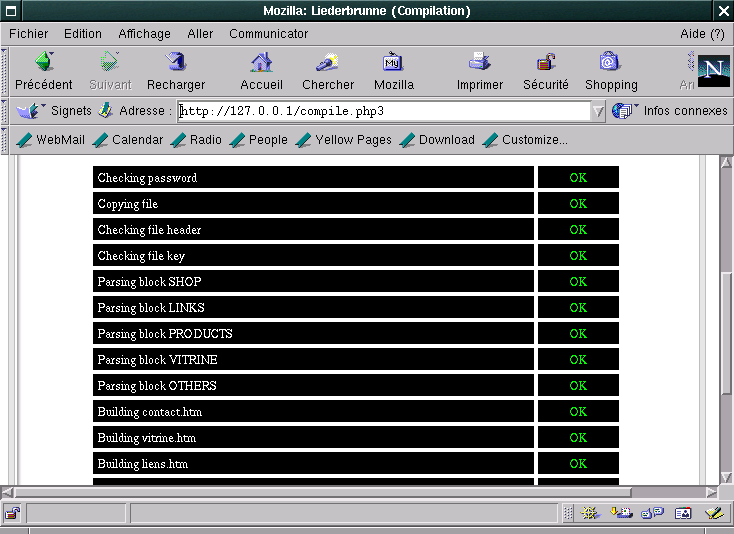Viewport: 734px width, 534px height.
Task: Open Composer from the status bar pencil icon
Action: [x=714, y=514]
